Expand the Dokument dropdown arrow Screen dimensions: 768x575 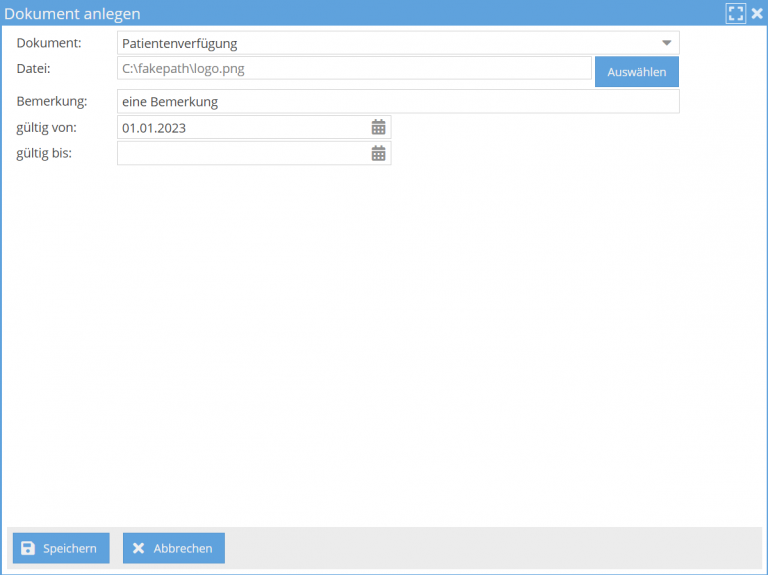pos(666,43)
